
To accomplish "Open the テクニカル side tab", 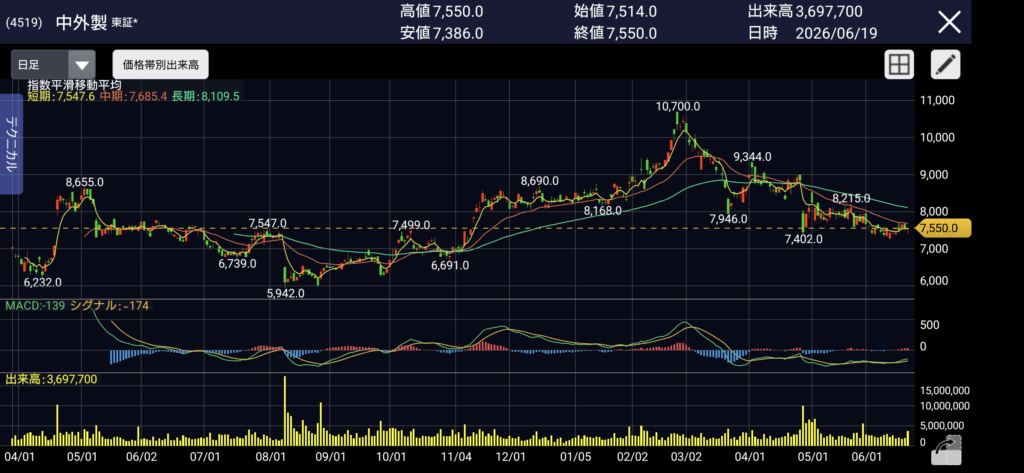I will click(x=11, y=144).
